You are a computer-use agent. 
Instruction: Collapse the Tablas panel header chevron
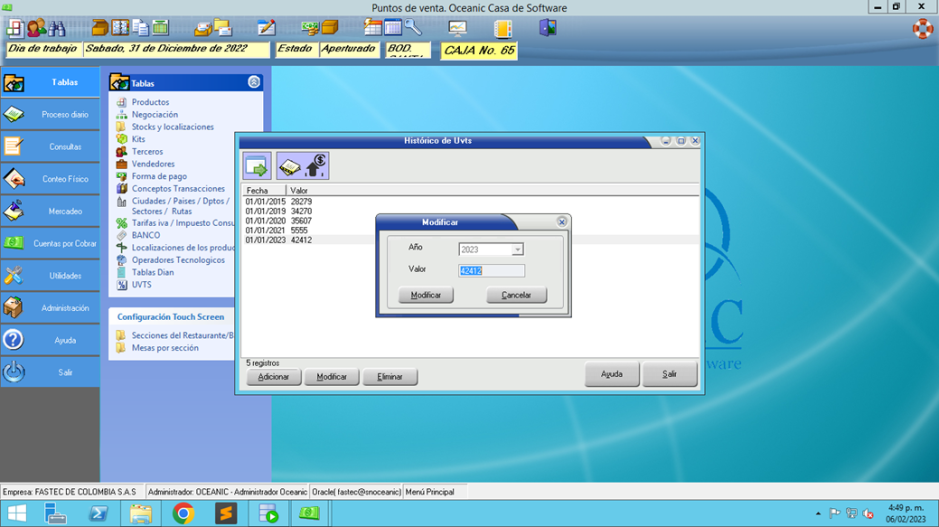(x=254, y=82)
